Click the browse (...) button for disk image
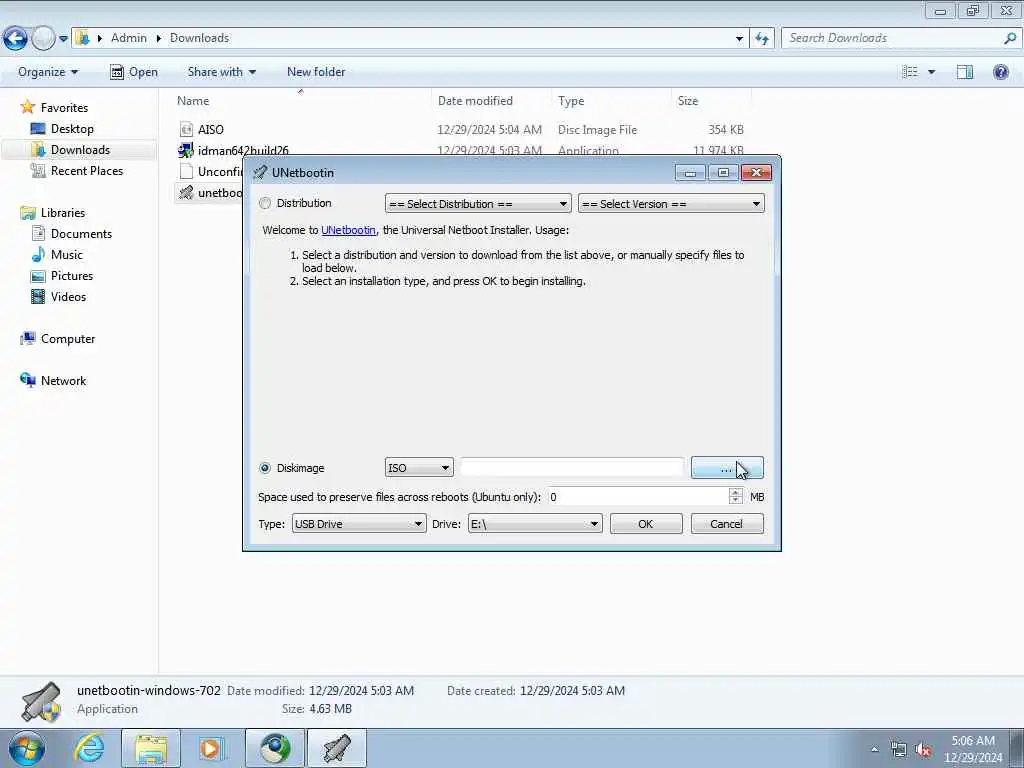Image resolution: width=1024 pixels, height=768 pixels. tap(727, 468)
